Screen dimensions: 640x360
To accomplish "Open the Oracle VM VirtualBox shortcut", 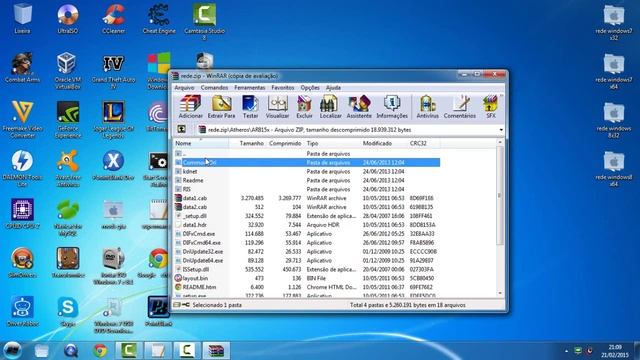I will tap(68, 71).
